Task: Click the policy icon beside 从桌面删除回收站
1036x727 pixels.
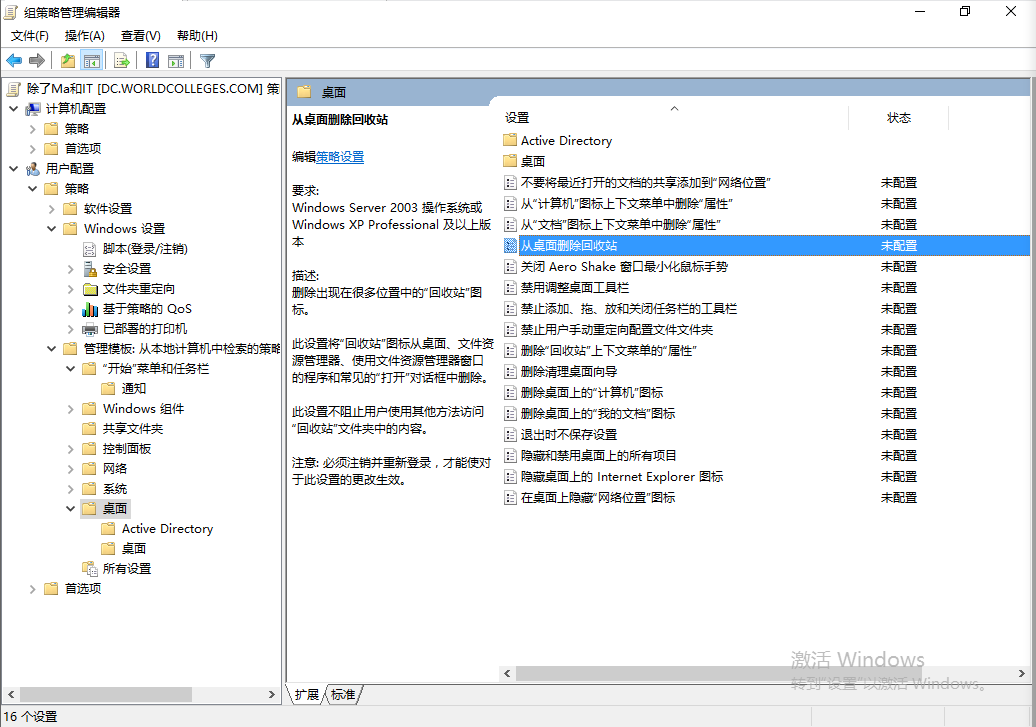Action: point(510,246)
